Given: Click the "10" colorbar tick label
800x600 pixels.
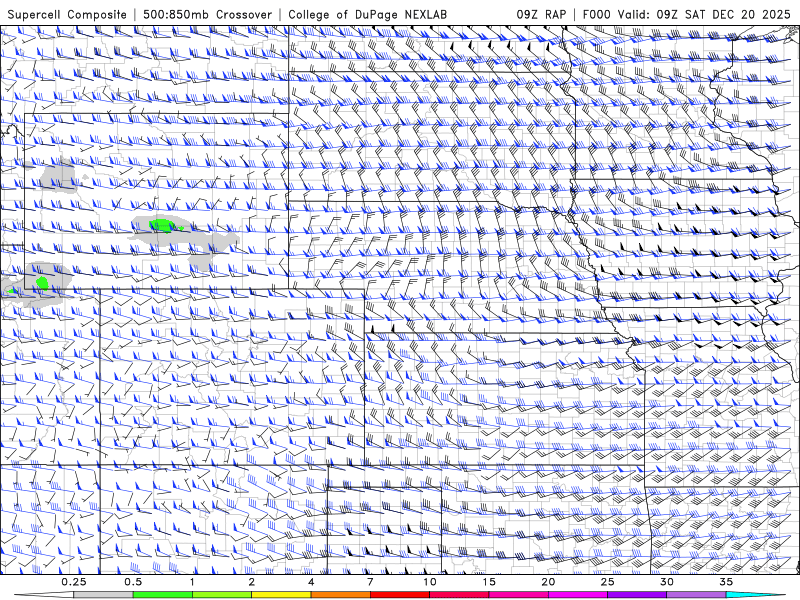Looking at the screenshot, I should [x=430, y=582].
